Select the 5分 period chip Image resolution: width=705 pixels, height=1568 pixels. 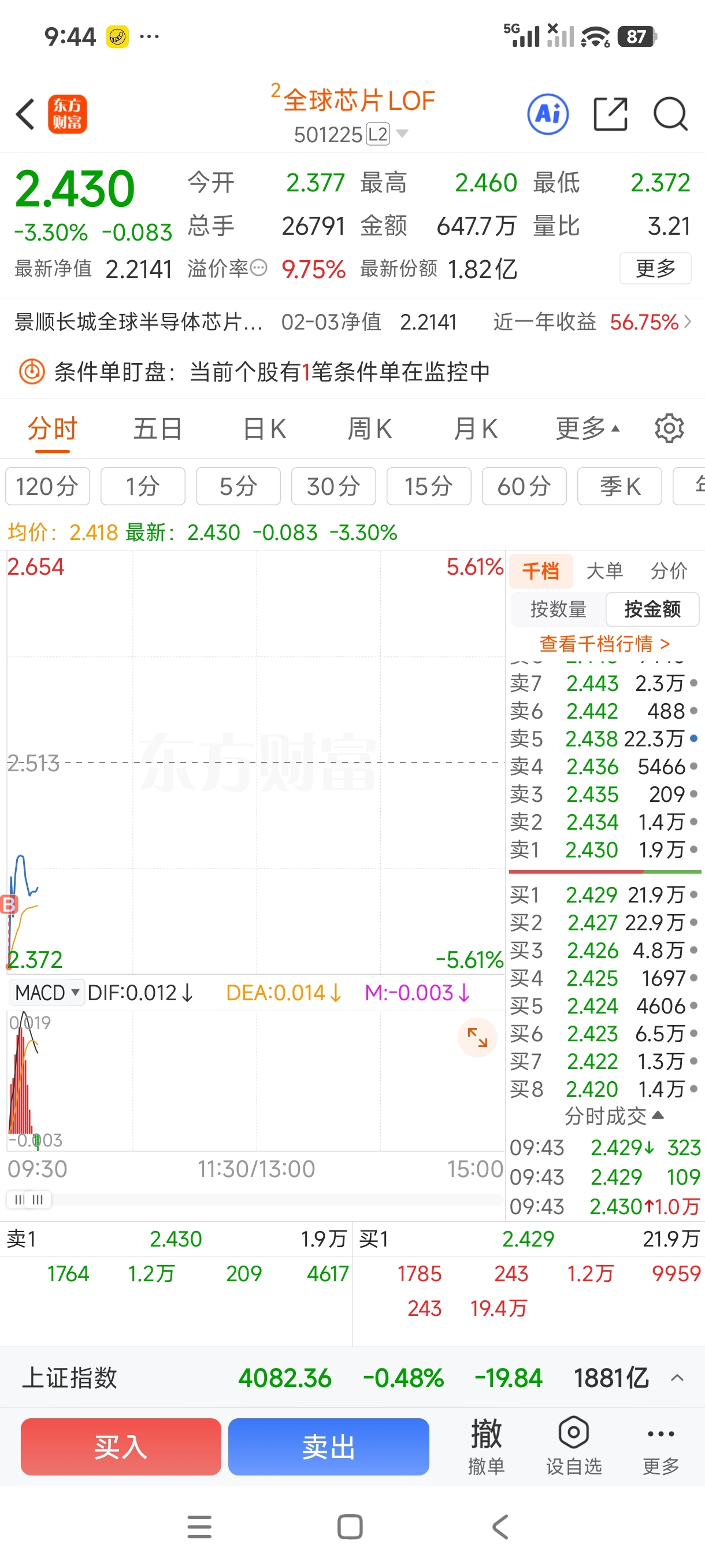[239, 486]
